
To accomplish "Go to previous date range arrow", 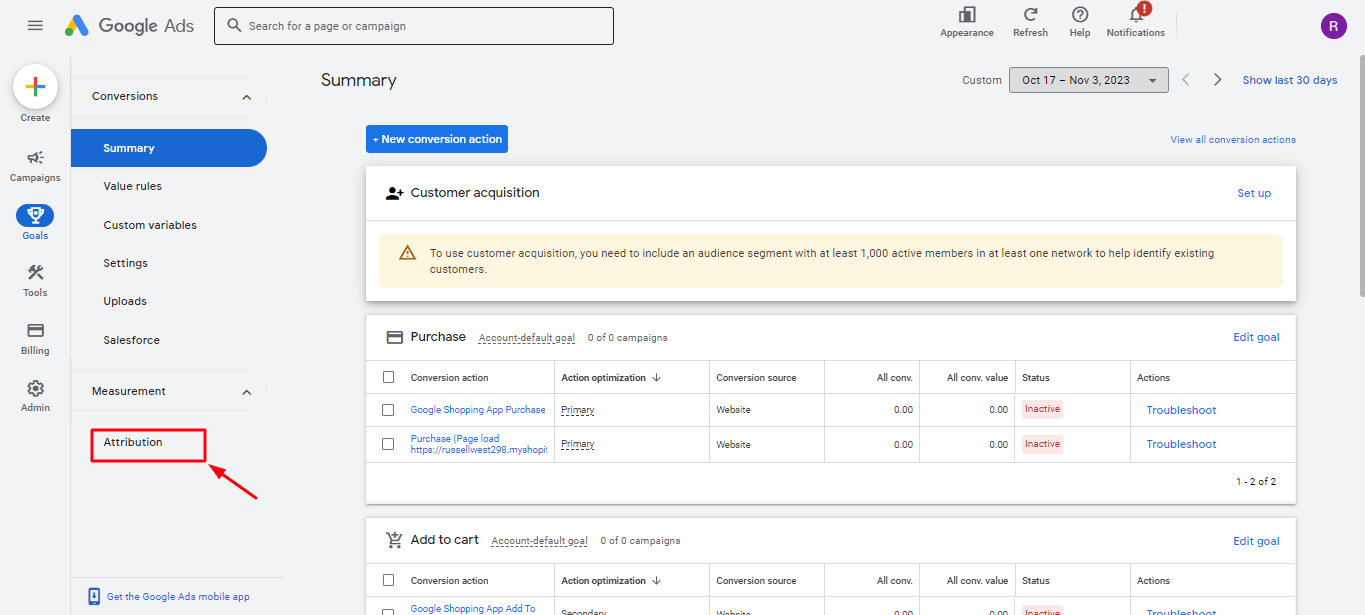I will coord(1186,80).
